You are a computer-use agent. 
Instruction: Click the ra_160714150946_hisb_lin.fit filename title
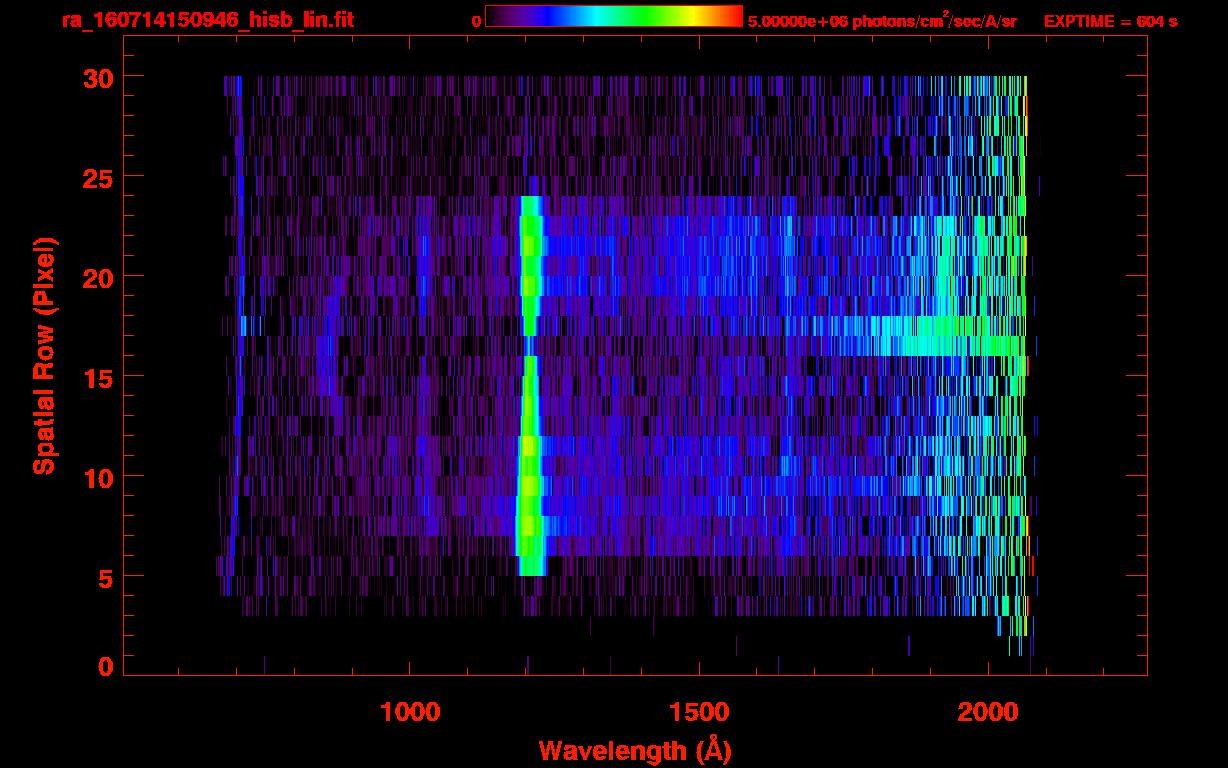point(207,20)
